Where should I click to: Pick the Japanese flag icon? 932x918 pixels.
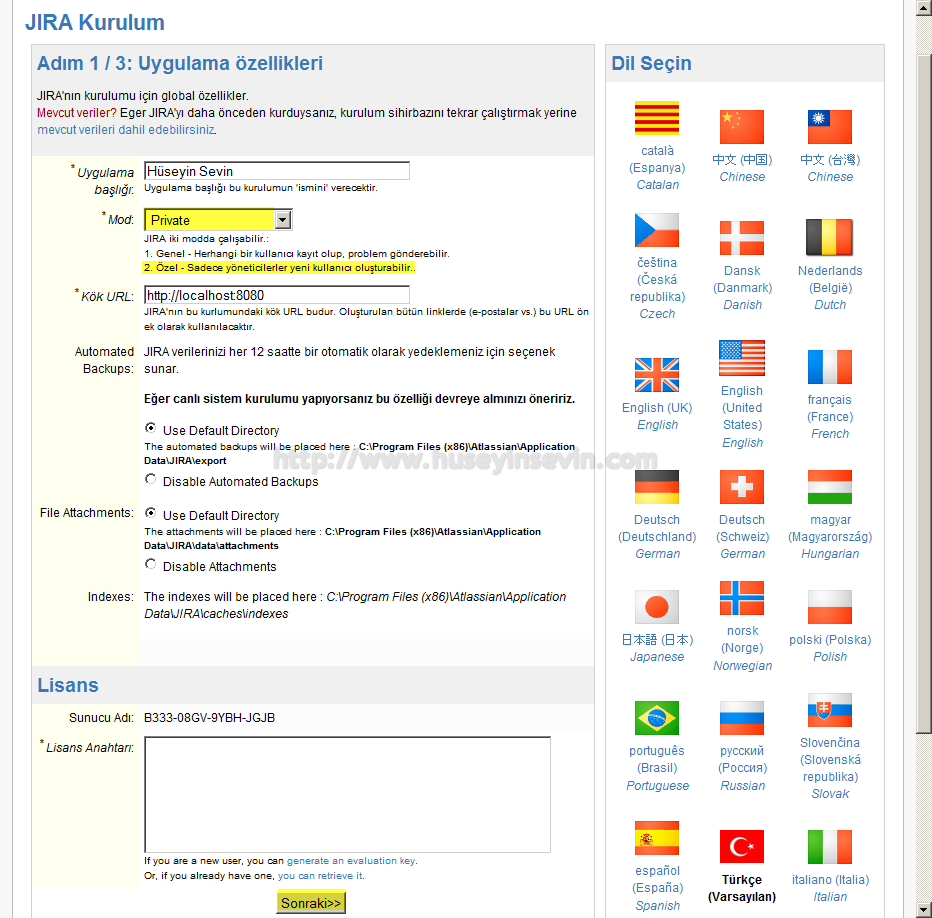[x=657, y=607]
